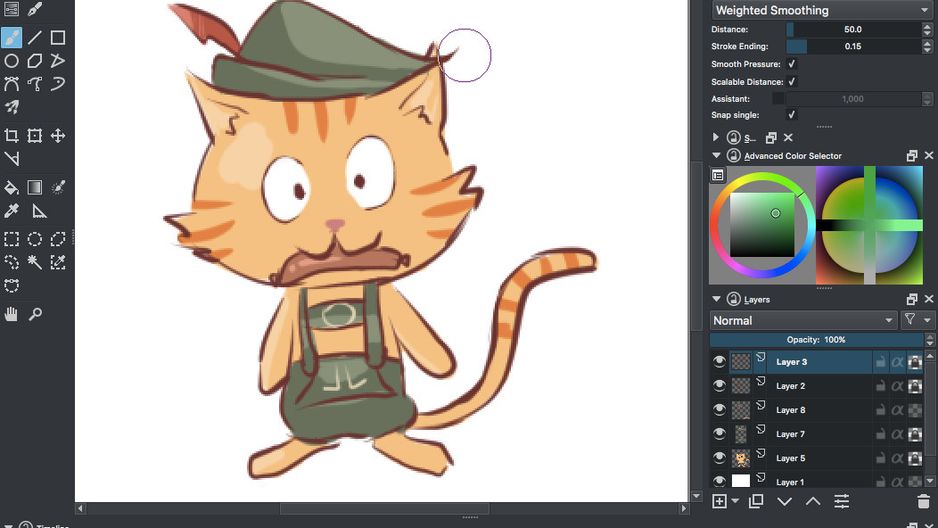Select the Ellipse shape tool

(x=11, y=61)
